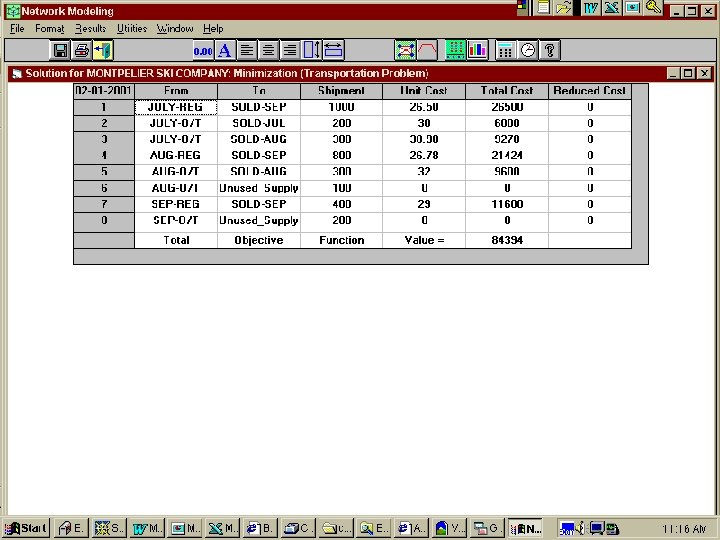Viewport: 720px width, 540px height.
Task: Open the Format menu
Action: [x=50, y=28]
